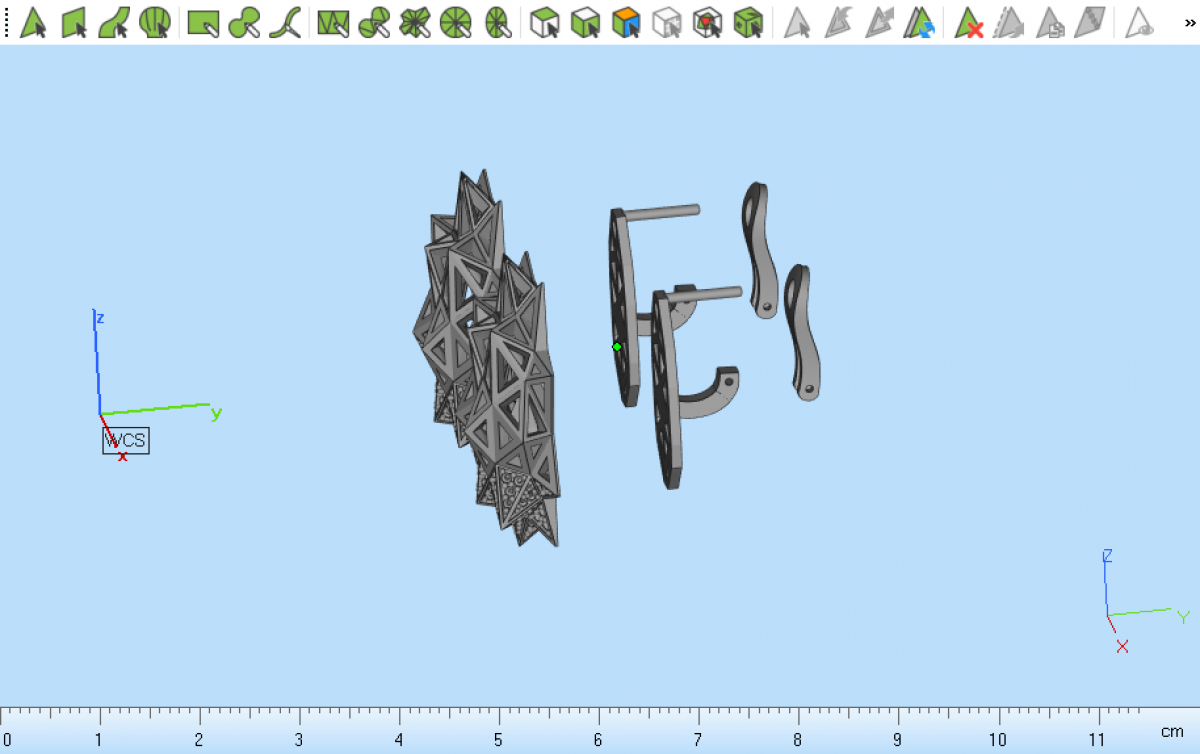The height and width of the screenshot is (754, 1200).
Task: Click the green point on the handle plate
Action: (617, 347)
